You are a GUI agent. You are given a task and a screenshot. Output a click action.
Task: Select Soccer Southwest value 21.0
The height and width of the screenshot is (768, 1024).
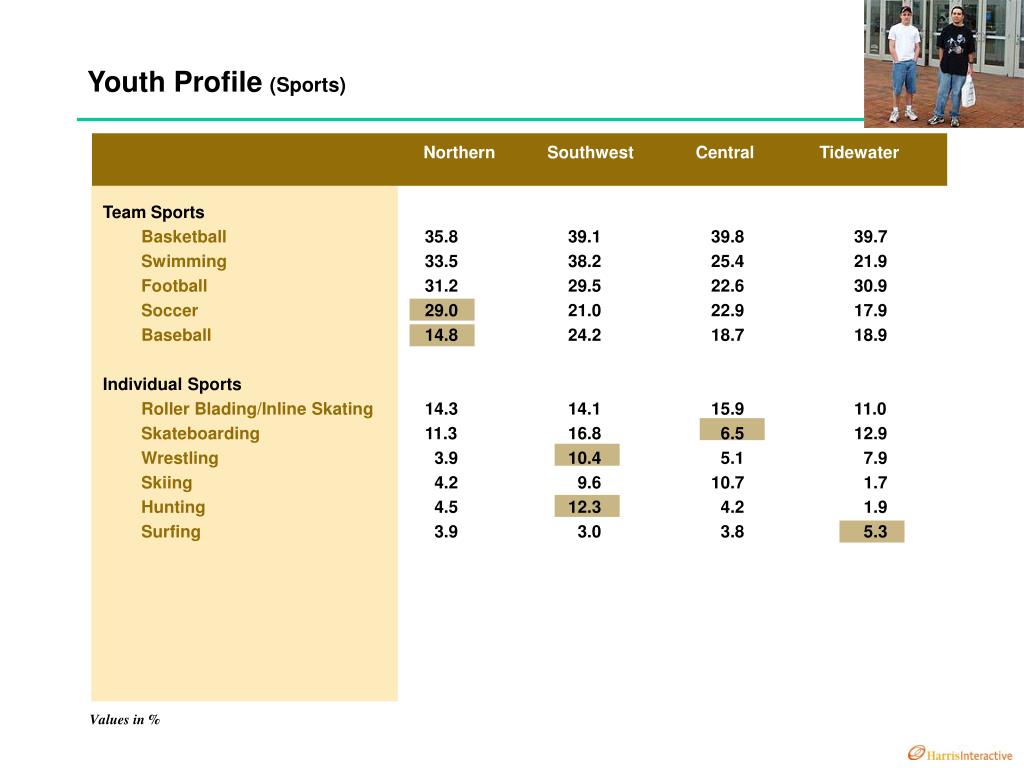pyautogui.click(x=584, y=310)
